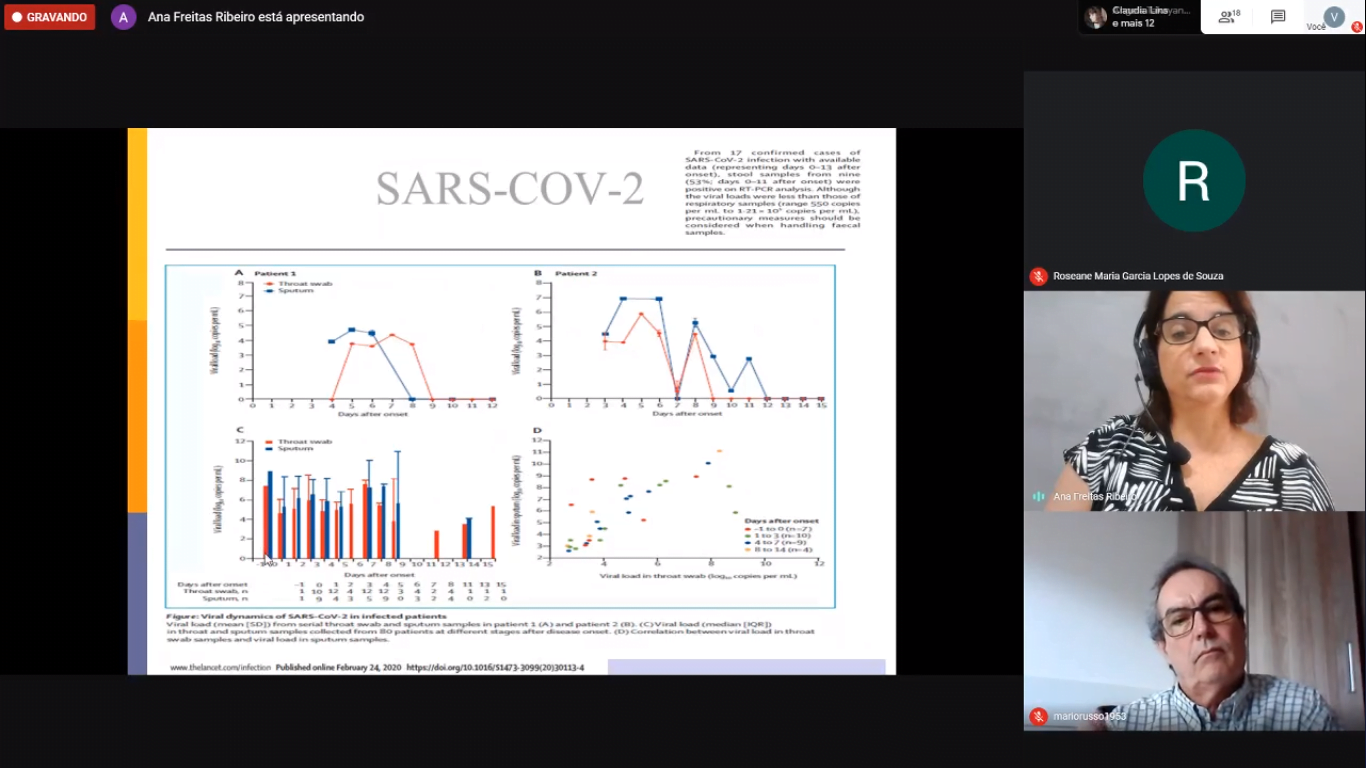Click 'Ana Freitas Ribeiro está apresentando' label
The width and height of the screenshot is (1366, 768).
click(256, 17)
